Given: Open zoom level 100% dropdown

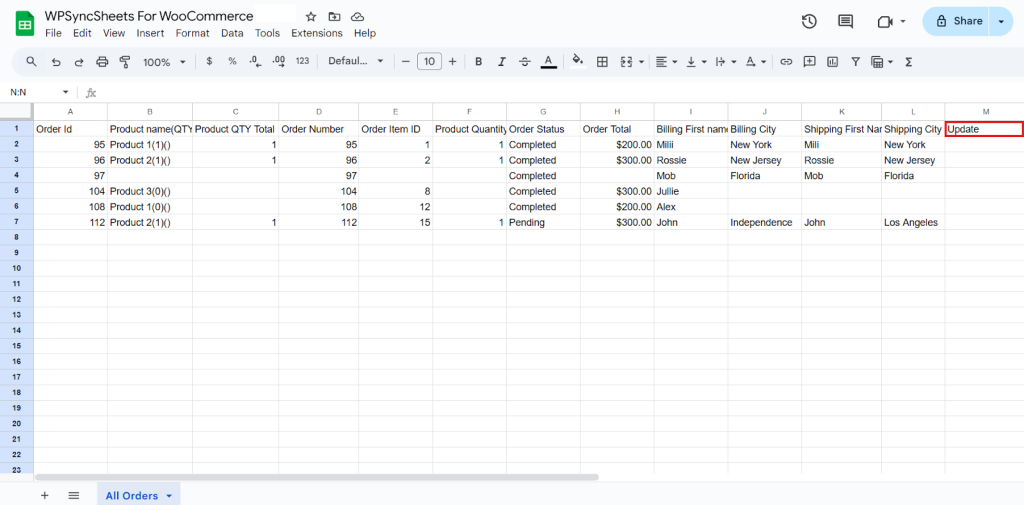Looking at the screenshot, I should point(164,62).
